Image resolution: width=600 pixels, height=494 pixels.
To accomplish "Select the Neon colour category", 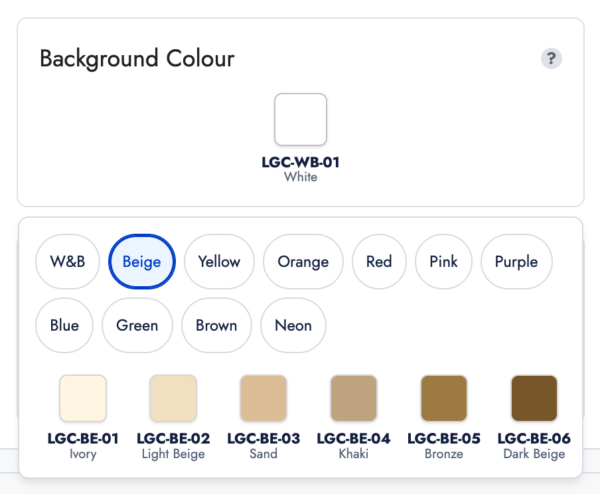I will (x=293, y=325).
